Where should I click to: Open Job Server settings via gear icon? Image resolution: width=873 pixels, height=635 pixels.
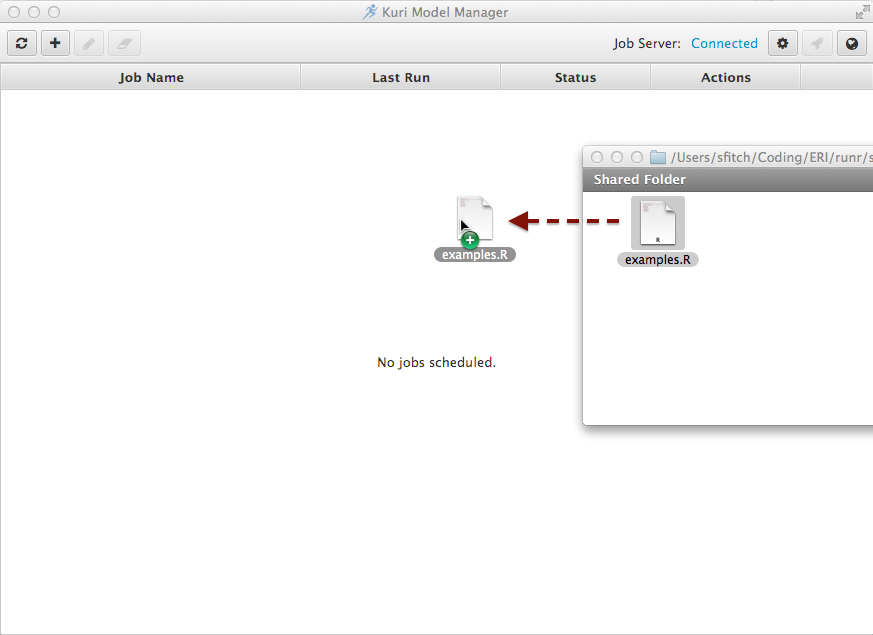tap(782, 43)
